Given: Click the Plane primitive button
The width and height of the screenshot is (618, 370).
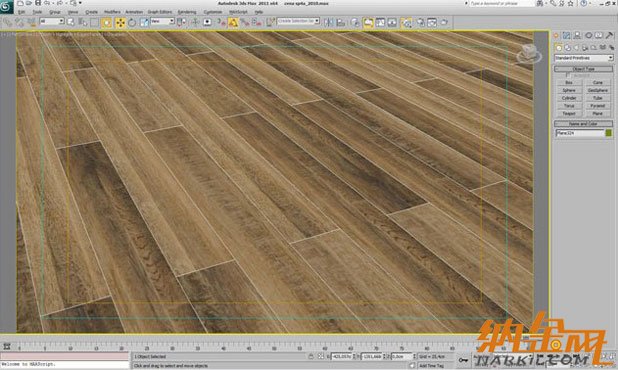Looking at the screenshot, I should tap(598, 113).
